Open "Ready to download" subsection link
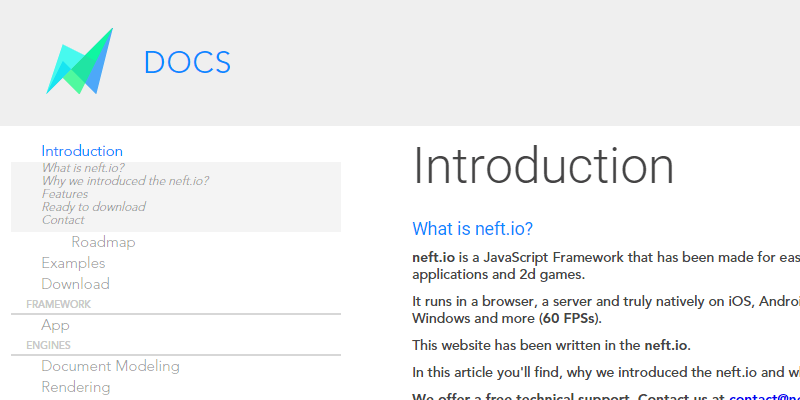The width and height of the screenshot is (800, 400). pos(93,207)
